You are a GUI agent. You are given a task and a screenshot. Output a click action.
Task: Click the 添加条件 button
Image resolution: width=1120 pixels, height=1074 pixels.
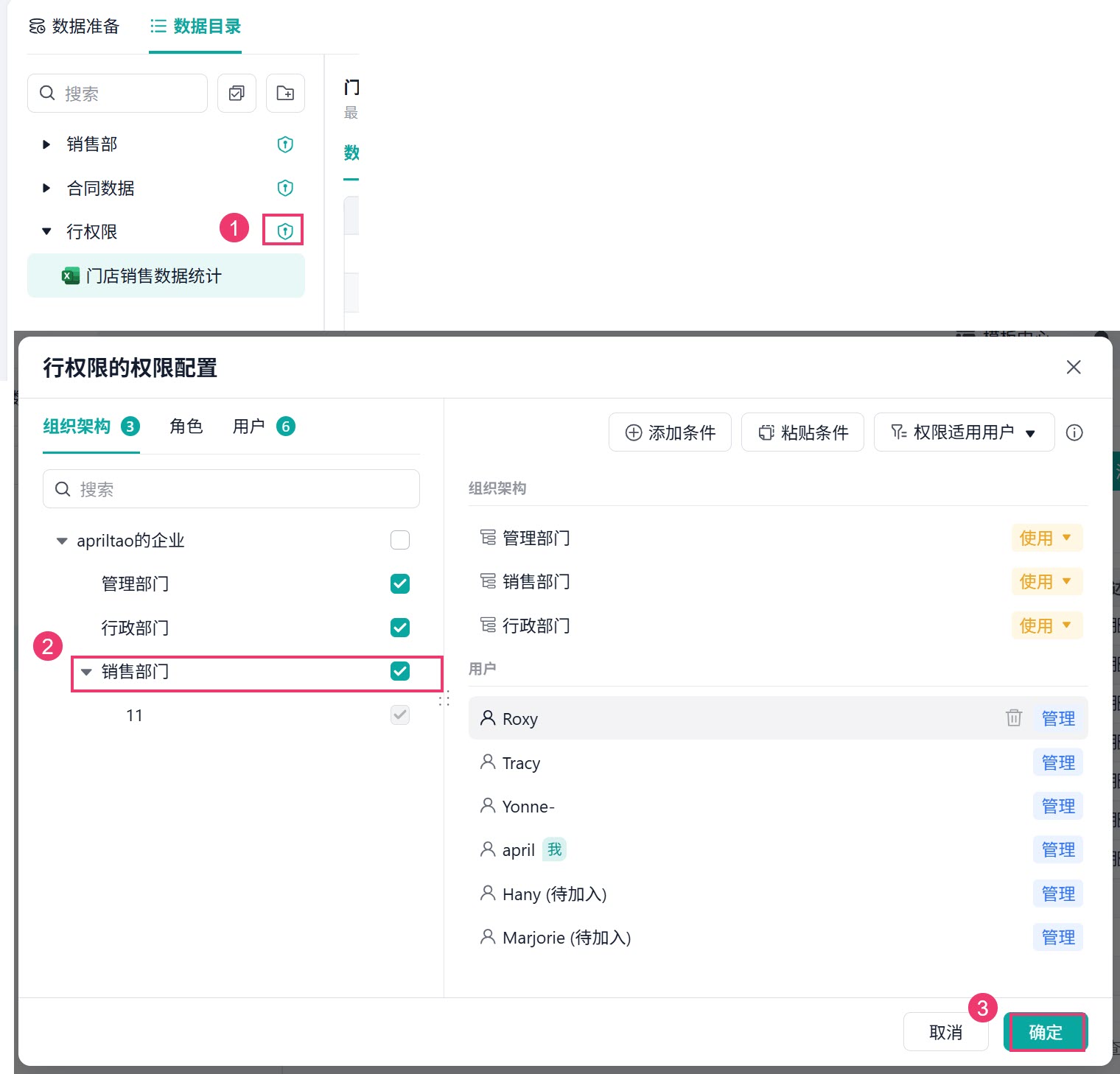[670, 432]
